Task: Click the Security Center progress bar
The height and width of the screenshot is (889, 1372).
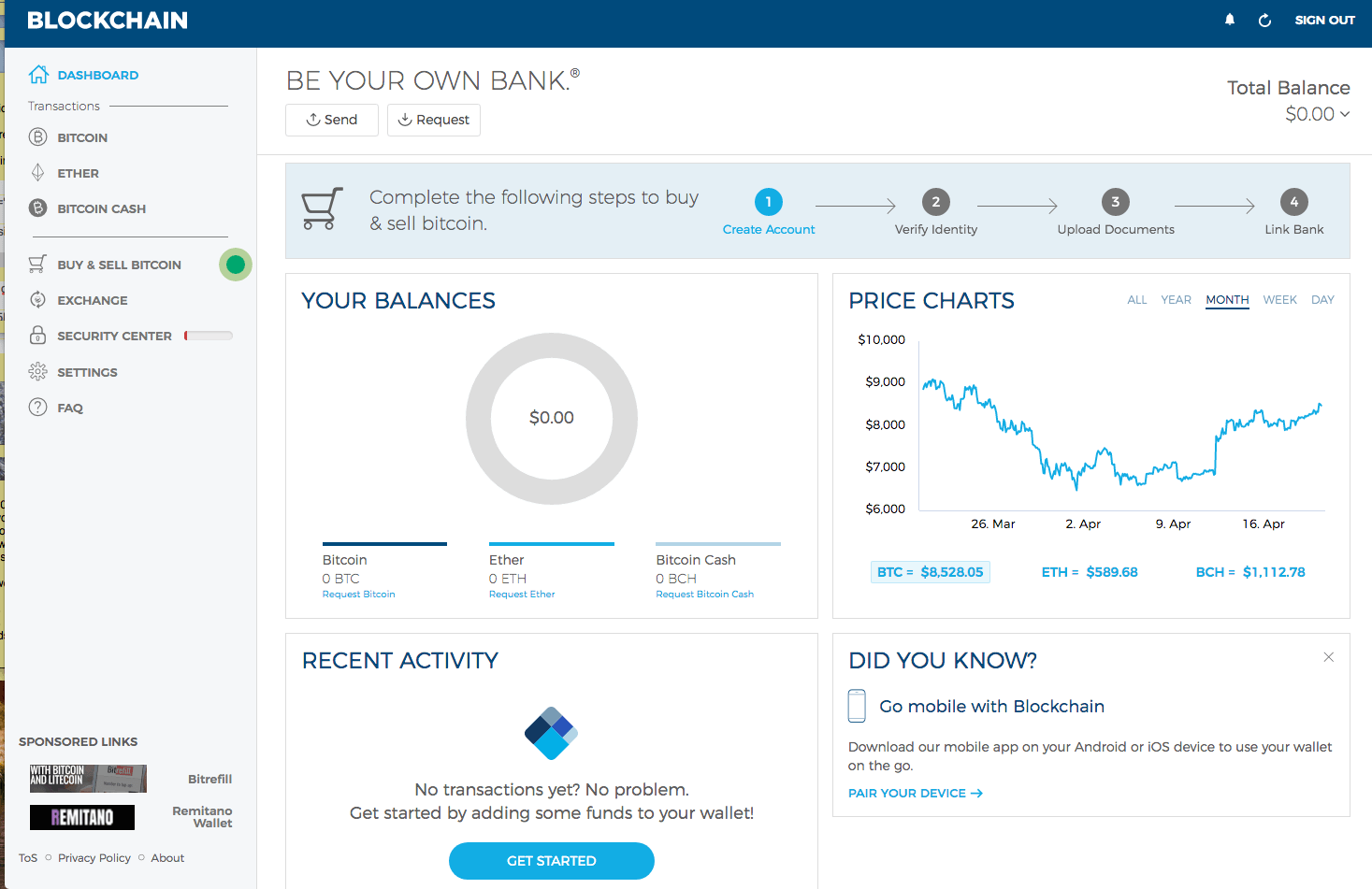Action: pyautogui.click(x=209, y=336)
